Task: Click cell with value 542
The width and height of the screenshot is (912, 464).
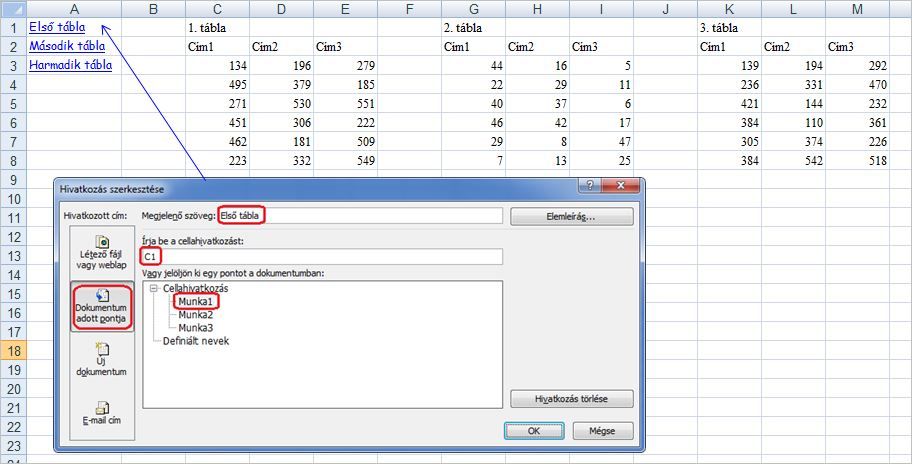Action: pyautogui.click(x=793, y=161)
